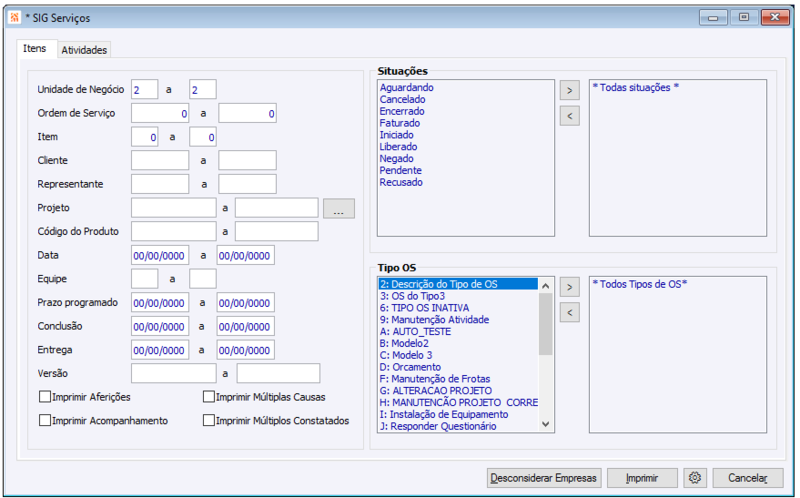Select Encerrado in the Situações list
Viewport: 800px width, 498px height.
(x=402, y=111)
